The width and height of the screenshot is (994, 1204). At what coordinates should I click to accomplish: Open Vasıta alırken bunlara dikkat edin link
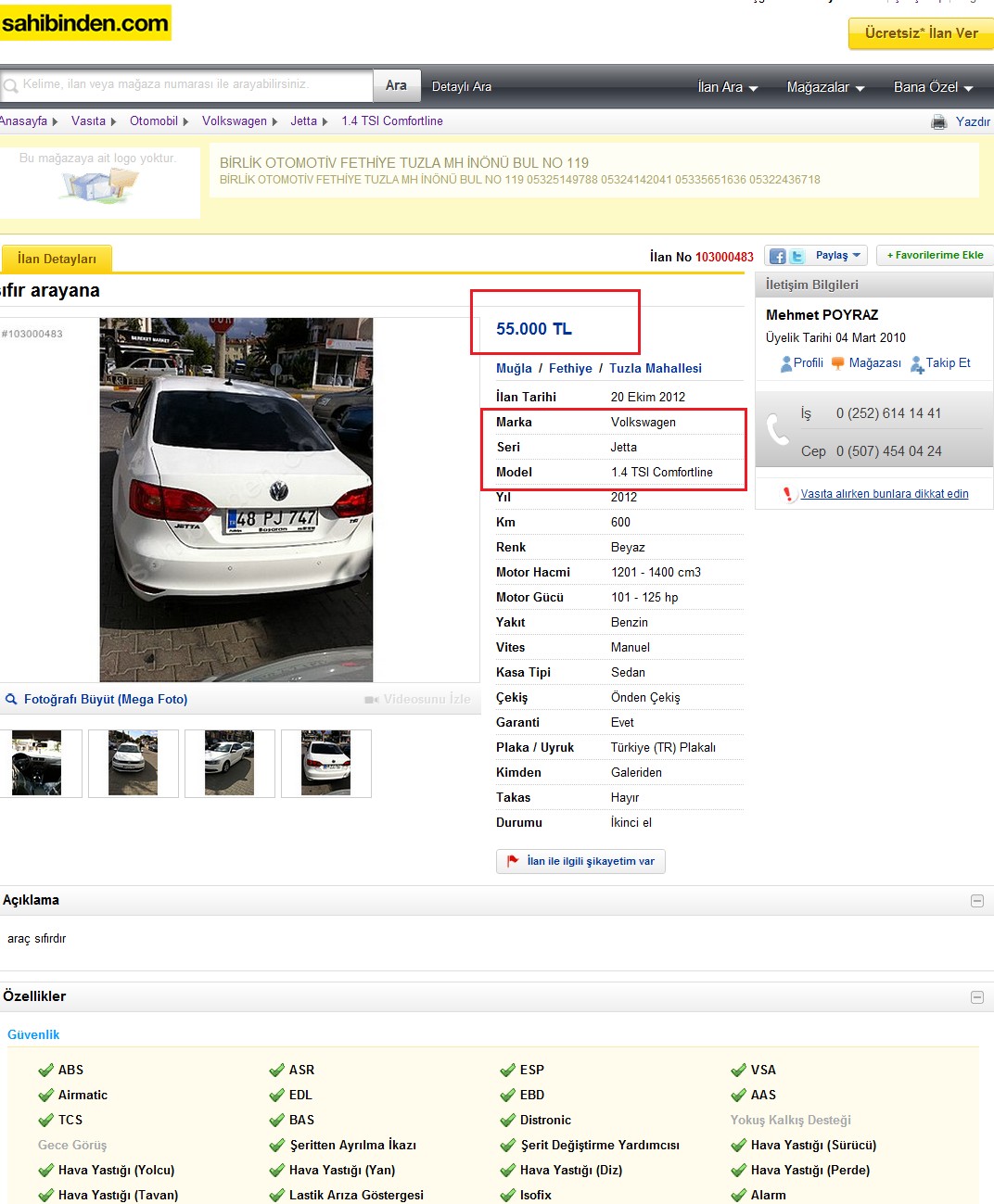tap(885, 494)
